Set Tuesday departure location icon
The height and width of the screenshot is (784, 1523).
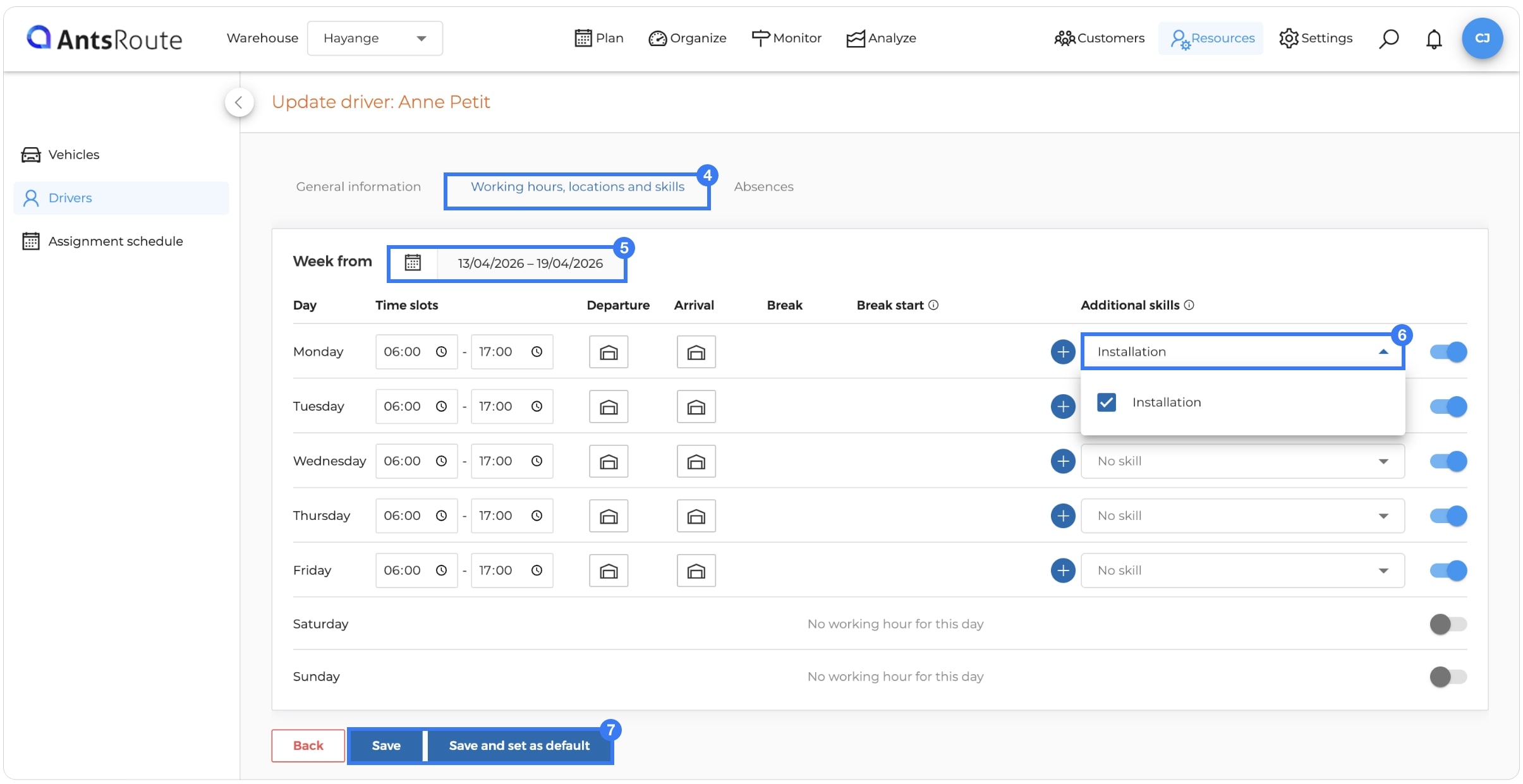(609, 407)
